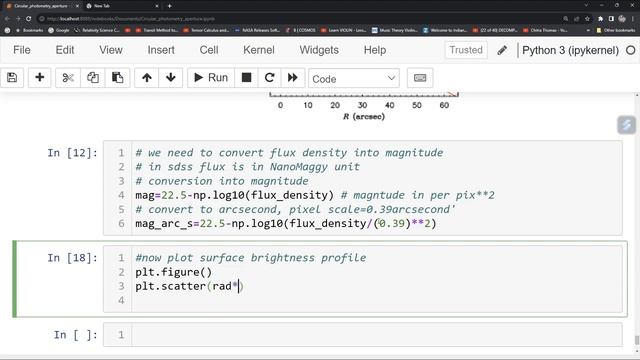Insert a cell below with the plus icon
Viewport: 640px width, 360px height.
click(40, 78)
